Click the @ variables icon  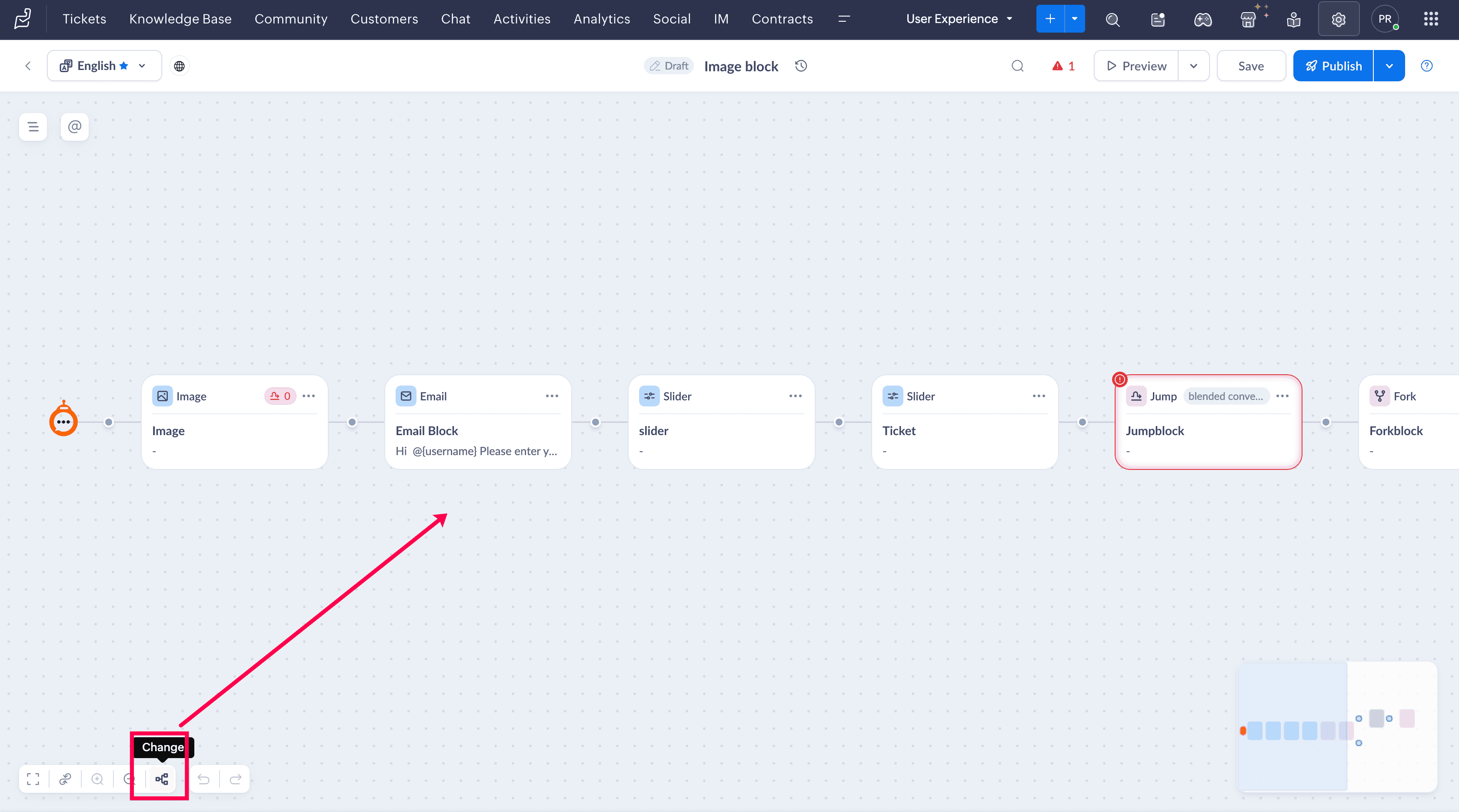coord(74,126)
